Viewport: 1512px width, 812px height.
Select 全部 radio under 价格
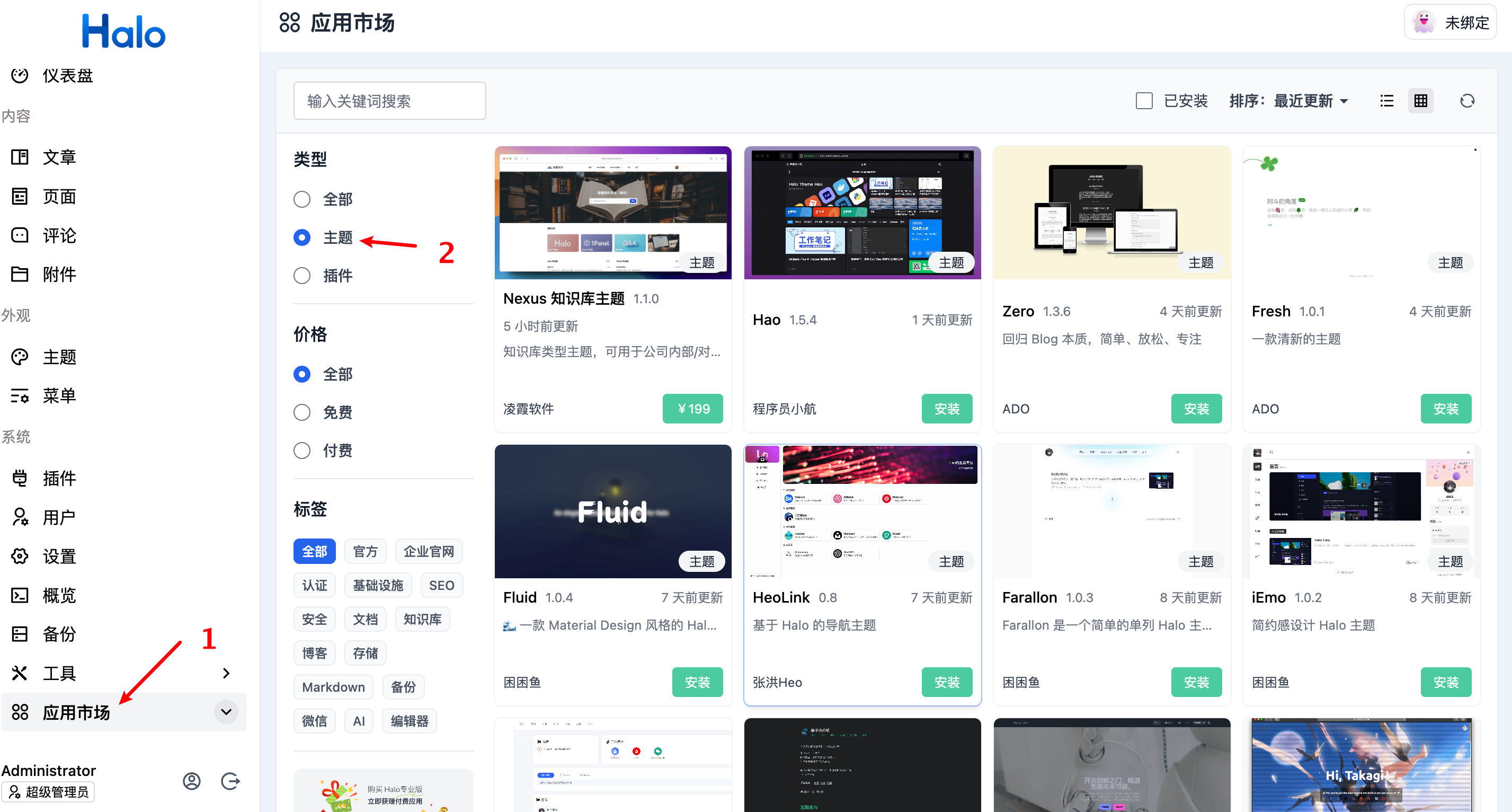point(301,374)
